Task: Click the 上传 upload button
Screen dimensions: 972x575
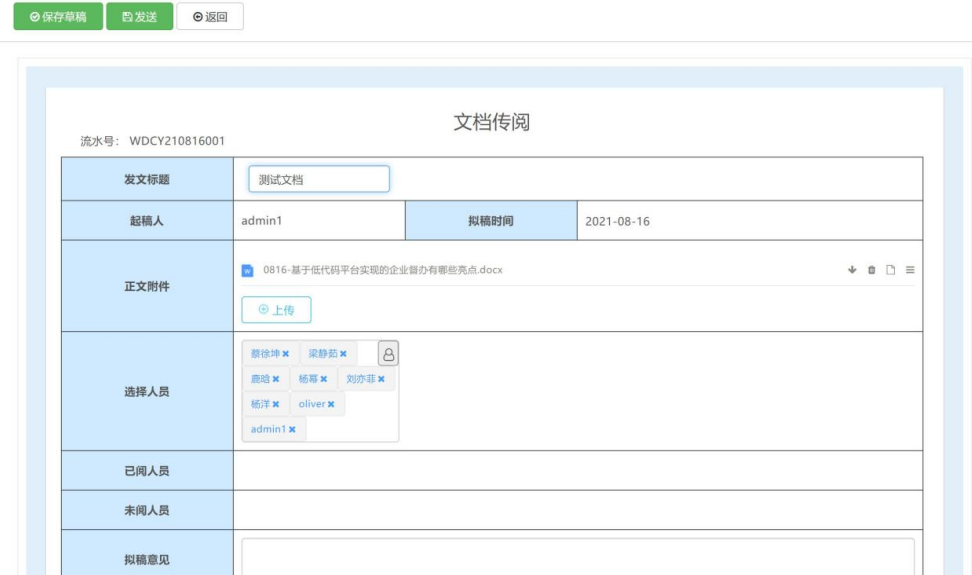Action: [276, 310]
